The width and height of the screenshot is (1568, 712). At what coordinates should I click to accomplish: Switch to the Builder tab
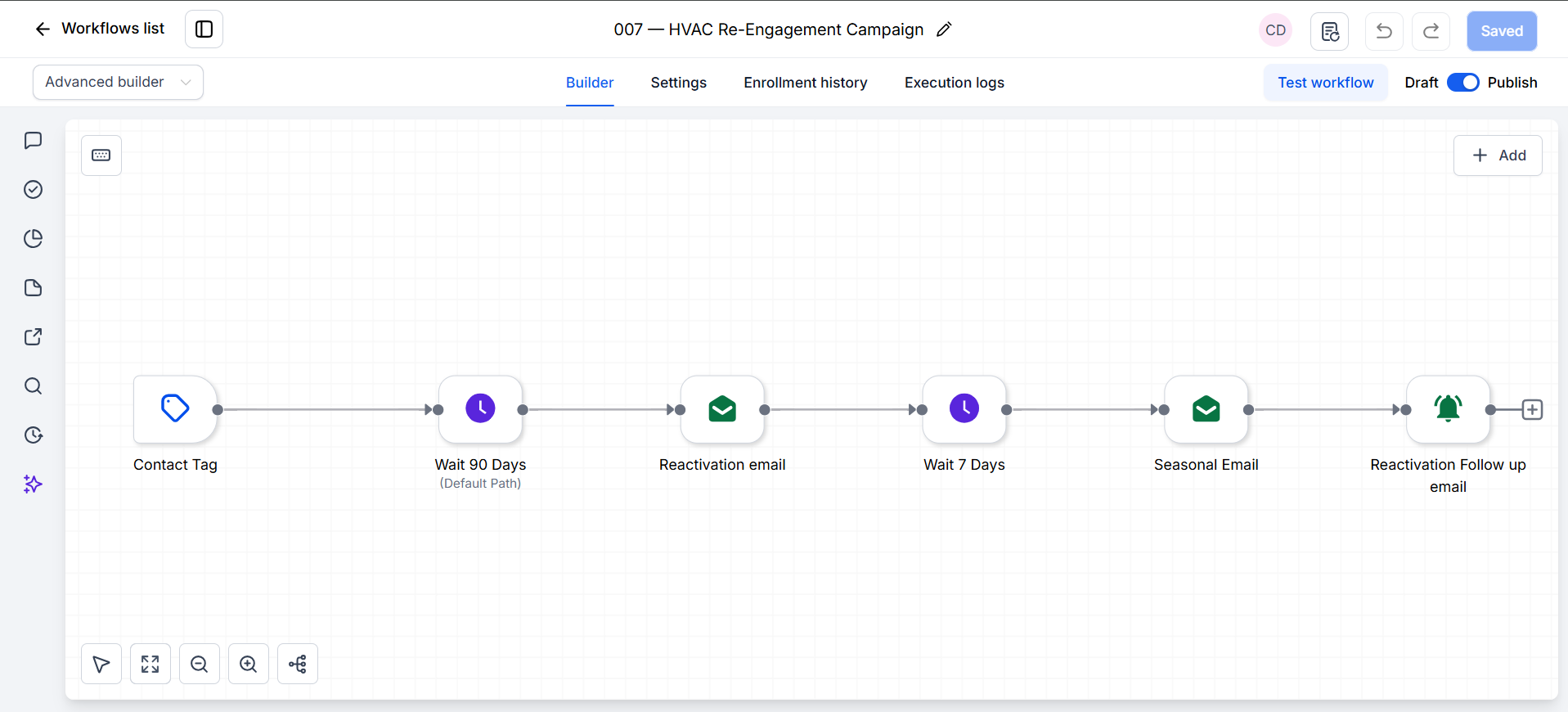[x=590, y=83]
